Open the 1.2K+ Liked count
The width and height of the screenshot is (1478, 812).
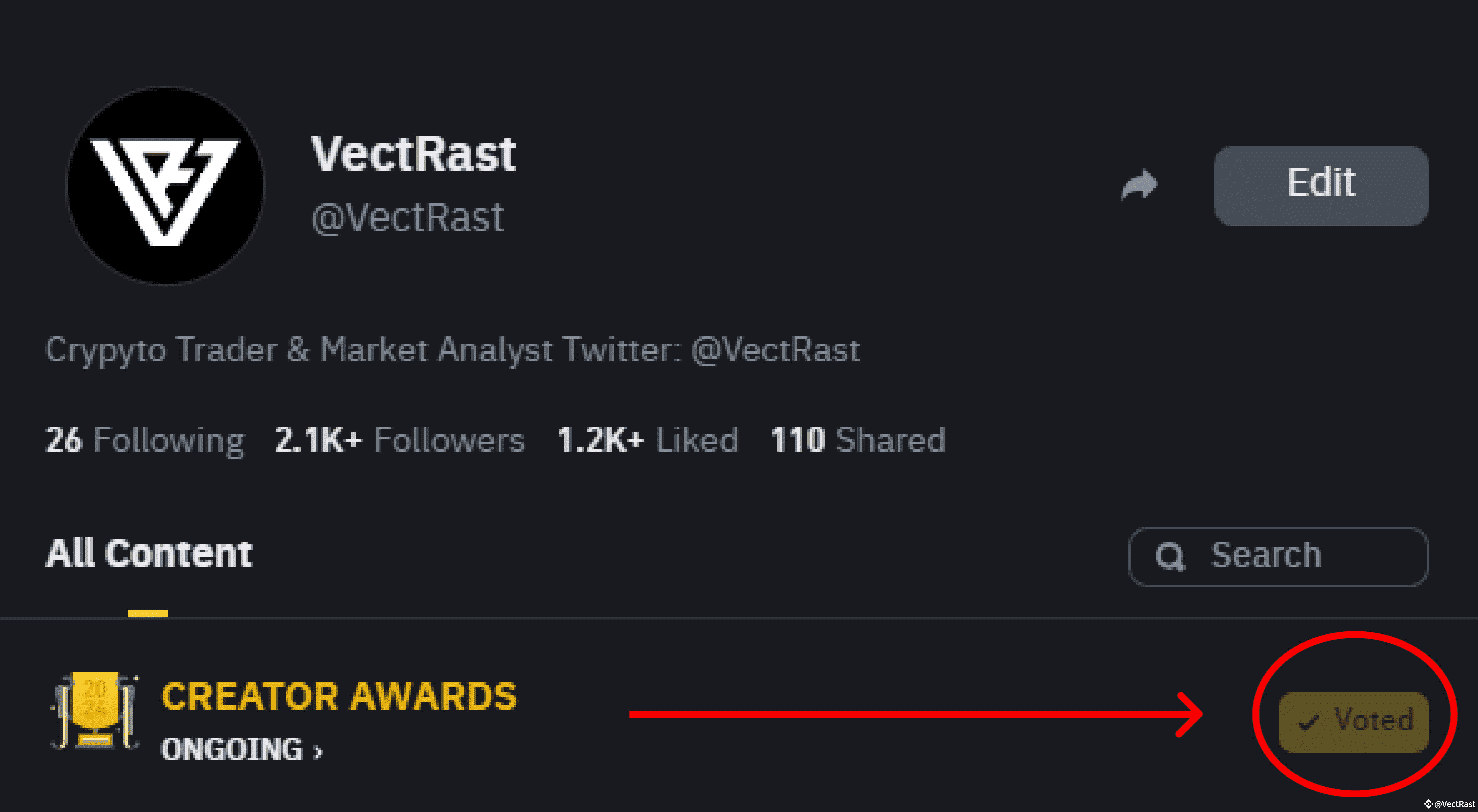click(648, 441)
